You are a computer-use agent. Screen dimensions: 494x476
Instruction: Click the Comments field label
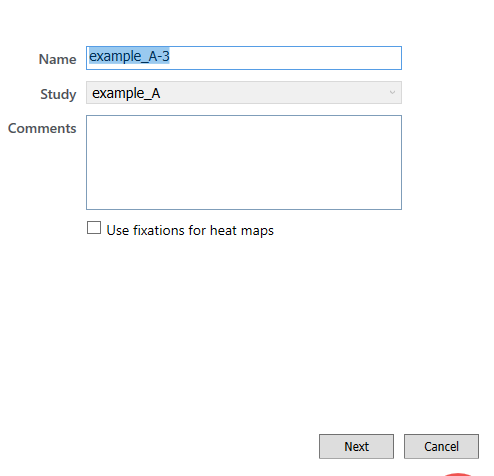point(42,128)
